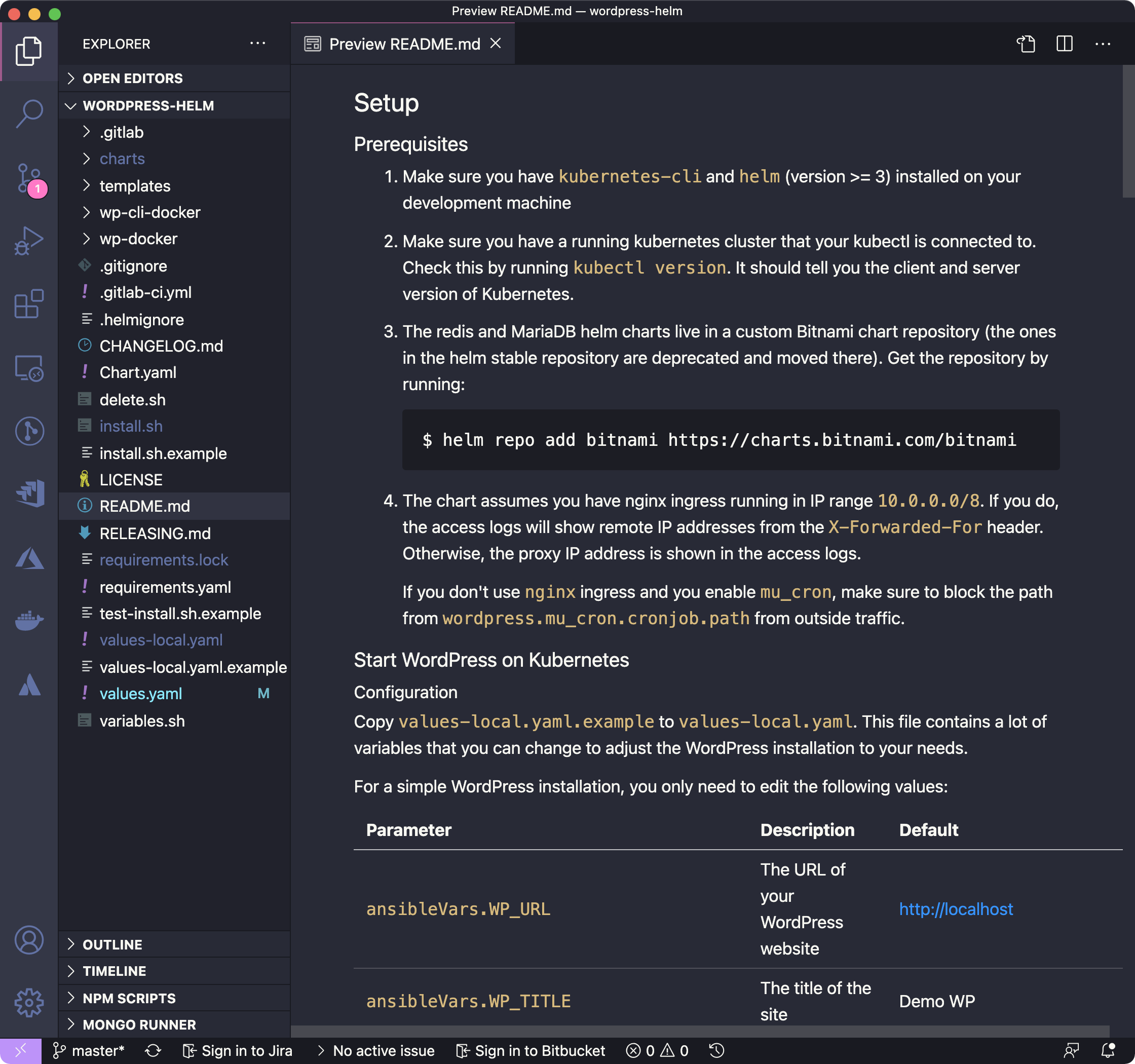
Task: Open .gitignore file
Action: pos(175,266)
